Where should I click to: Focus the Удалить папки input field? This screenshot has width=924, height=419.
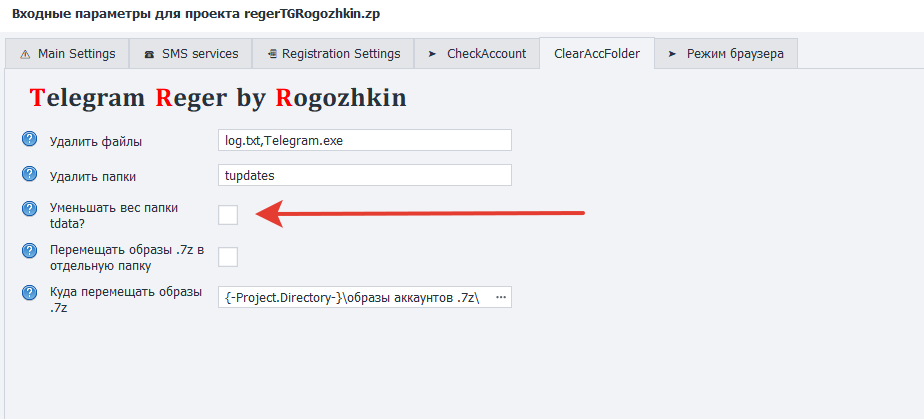coord(365,175)
